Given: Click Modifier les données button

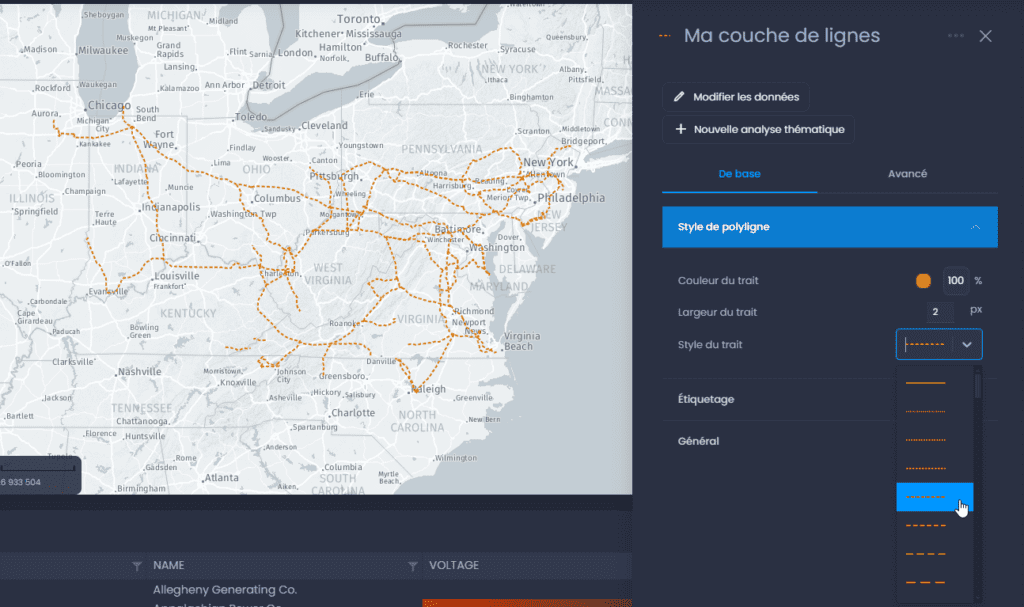Looking at the screenshot, I should (736, 97).
